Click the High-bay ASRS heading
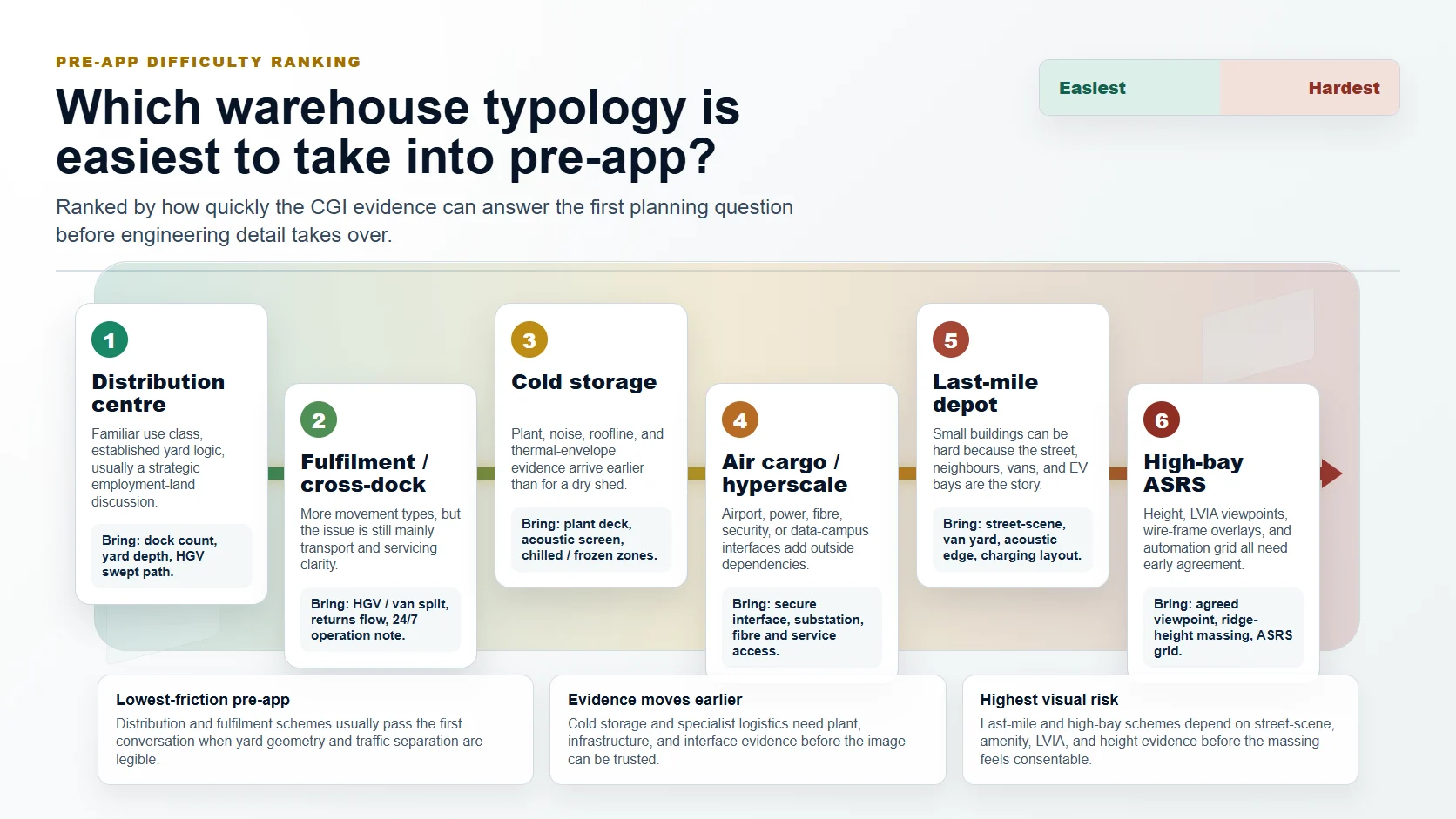This screenshot has width=1456, height=819. point(1193,473)
